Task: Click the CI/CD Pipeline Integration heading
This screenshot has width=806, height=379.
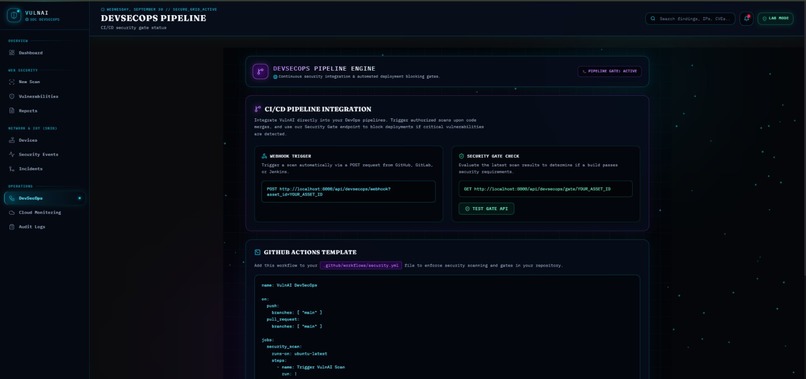Action: tap(318, 109)
